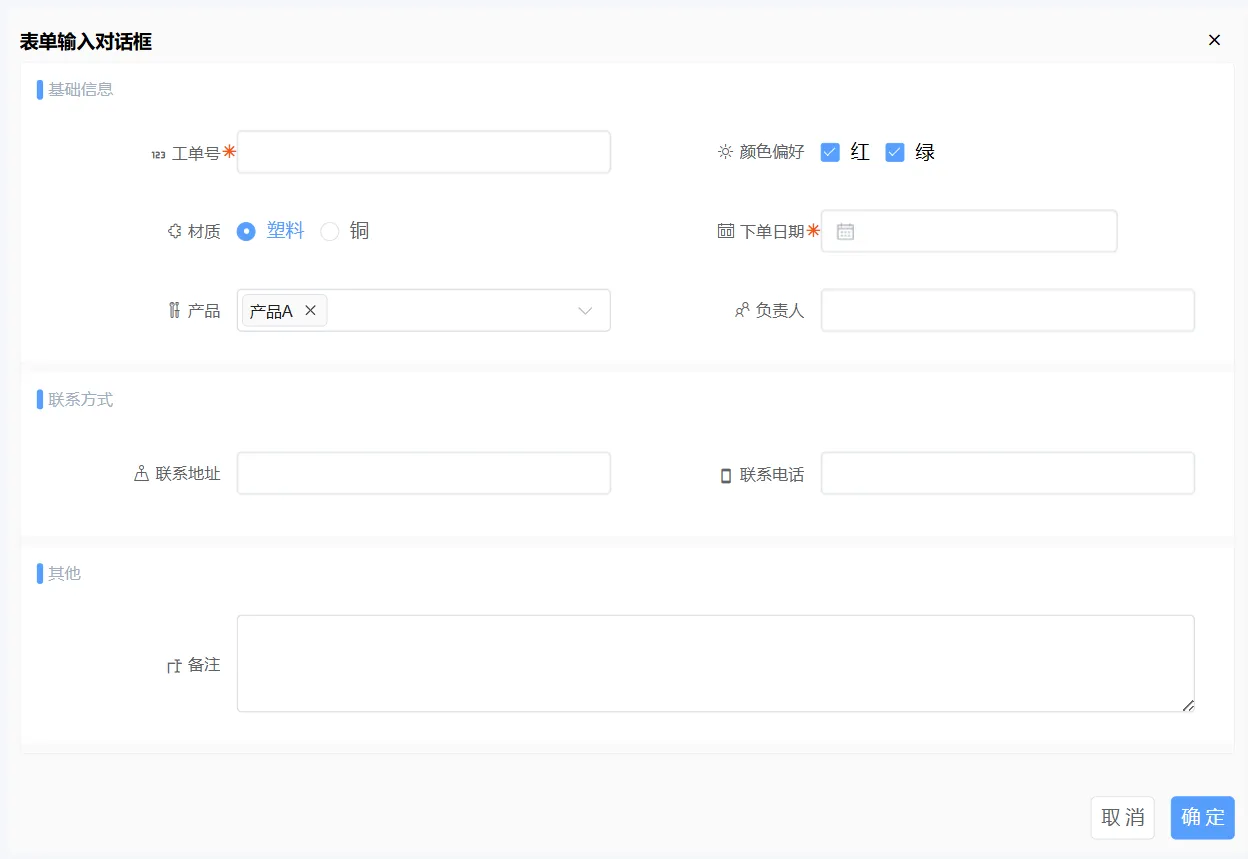Click the location icon beside 联系地址

[142, 473]
